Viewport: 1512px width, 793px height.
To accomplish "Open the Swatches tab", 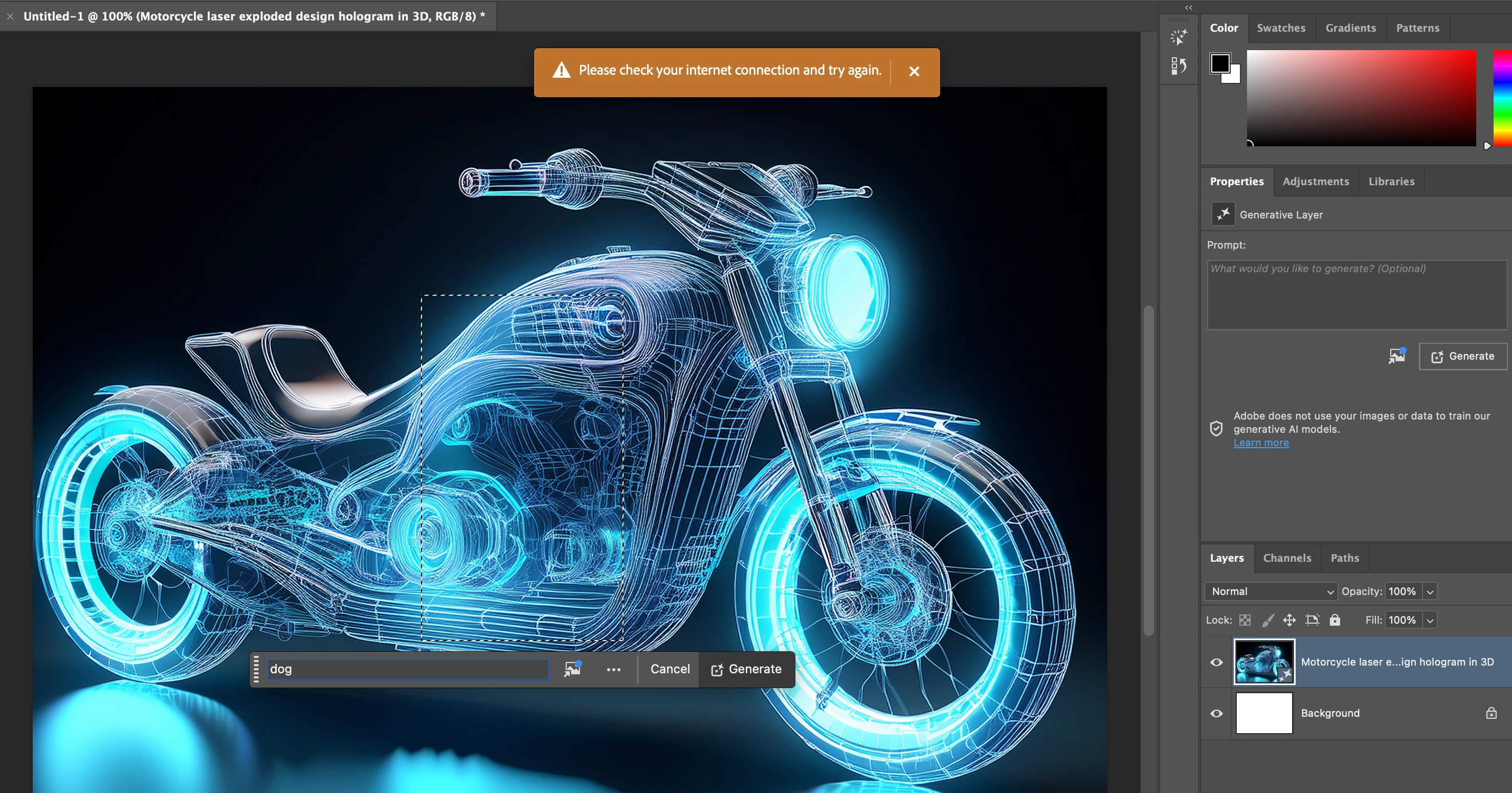I will (x=1281, y=28).
